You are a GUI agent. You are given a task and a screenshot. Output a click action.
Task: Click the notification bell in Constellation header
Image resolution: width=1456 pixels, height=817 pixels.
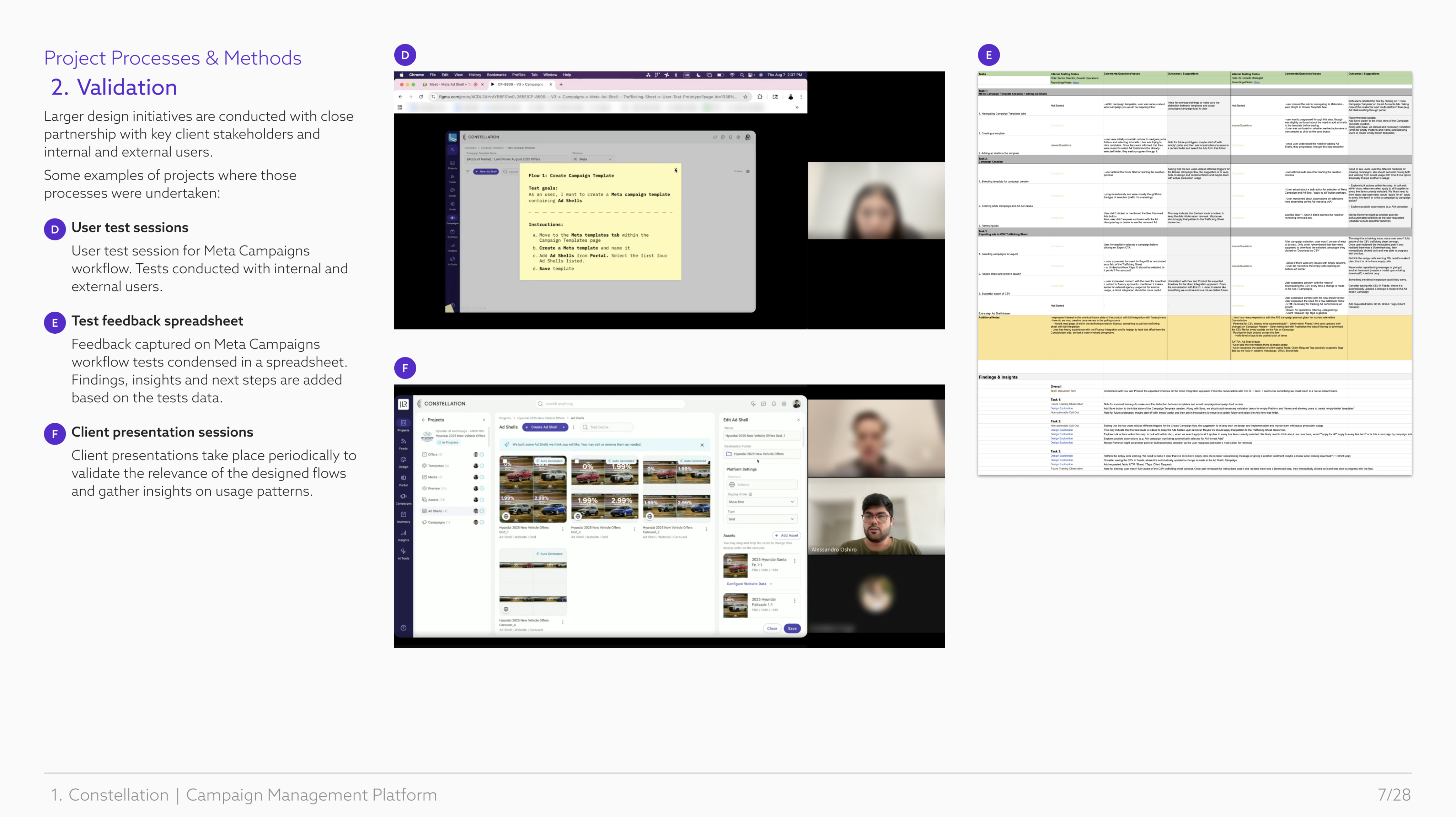774,403
